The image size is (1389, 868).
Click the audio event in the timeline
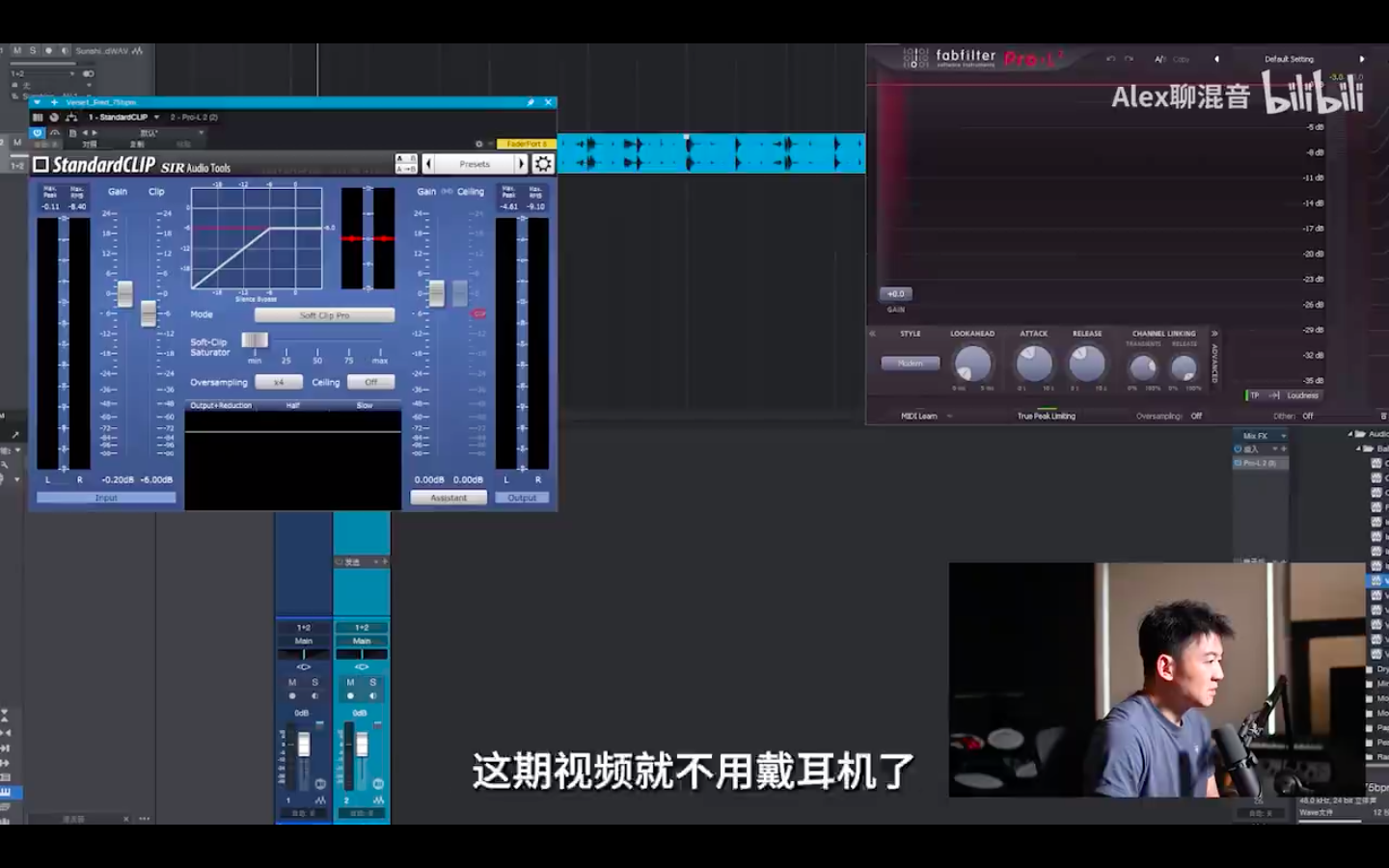click(712, 154)
